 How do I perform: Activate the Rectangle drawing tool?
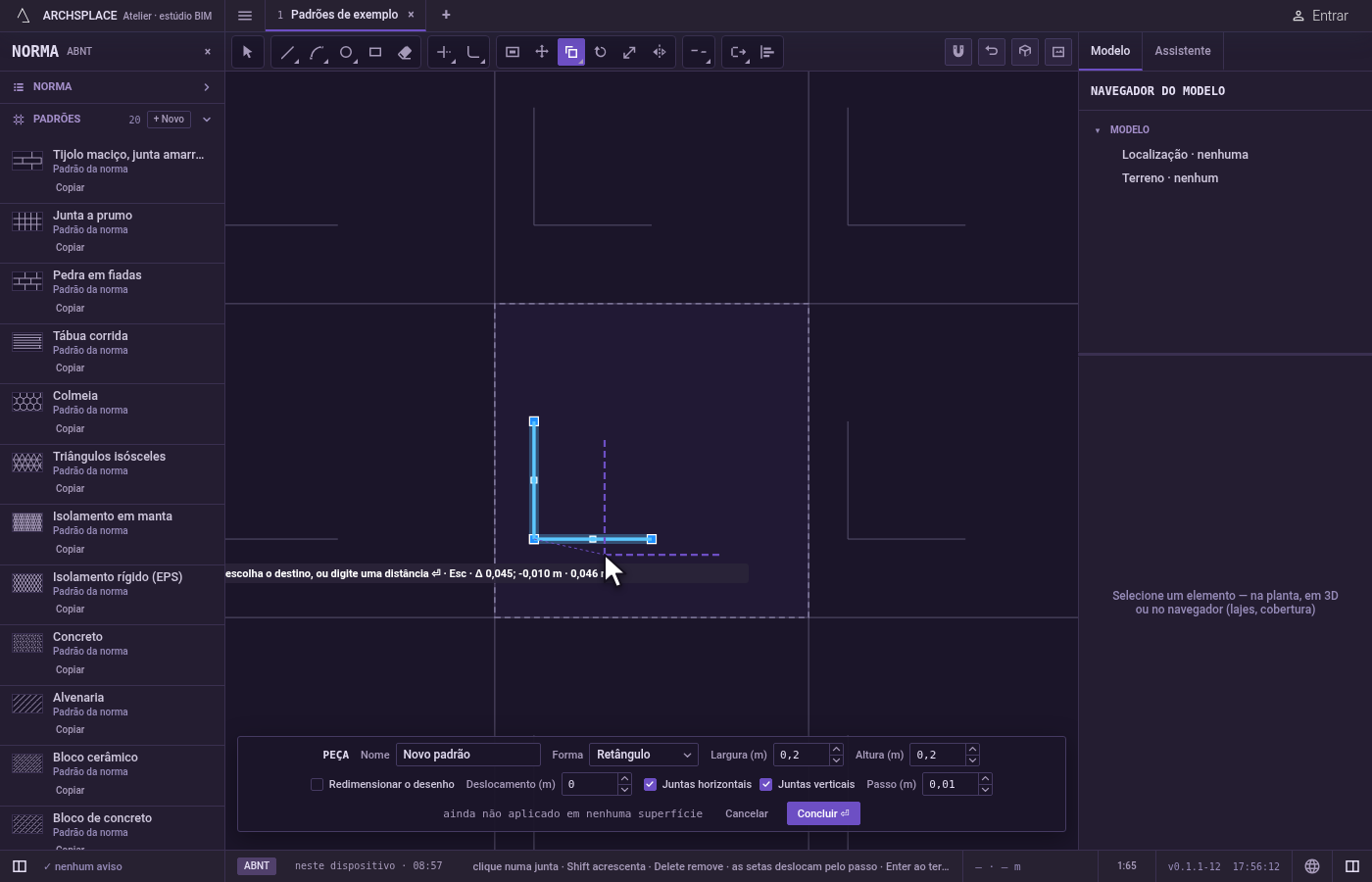375,52
